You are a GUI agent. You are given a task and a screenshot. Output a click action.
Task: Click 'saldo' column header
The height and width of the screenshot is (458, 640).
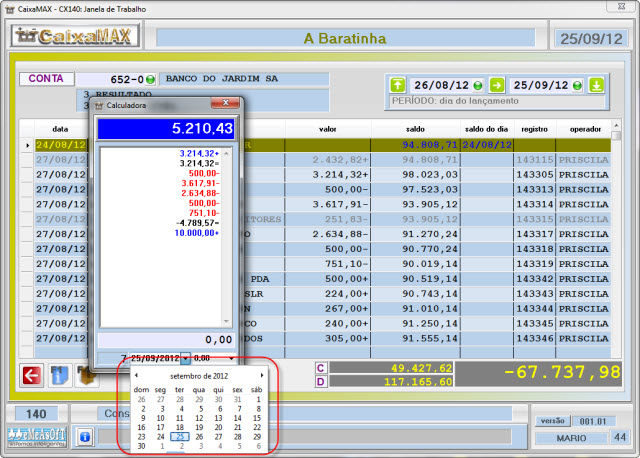tap(416, 129)
